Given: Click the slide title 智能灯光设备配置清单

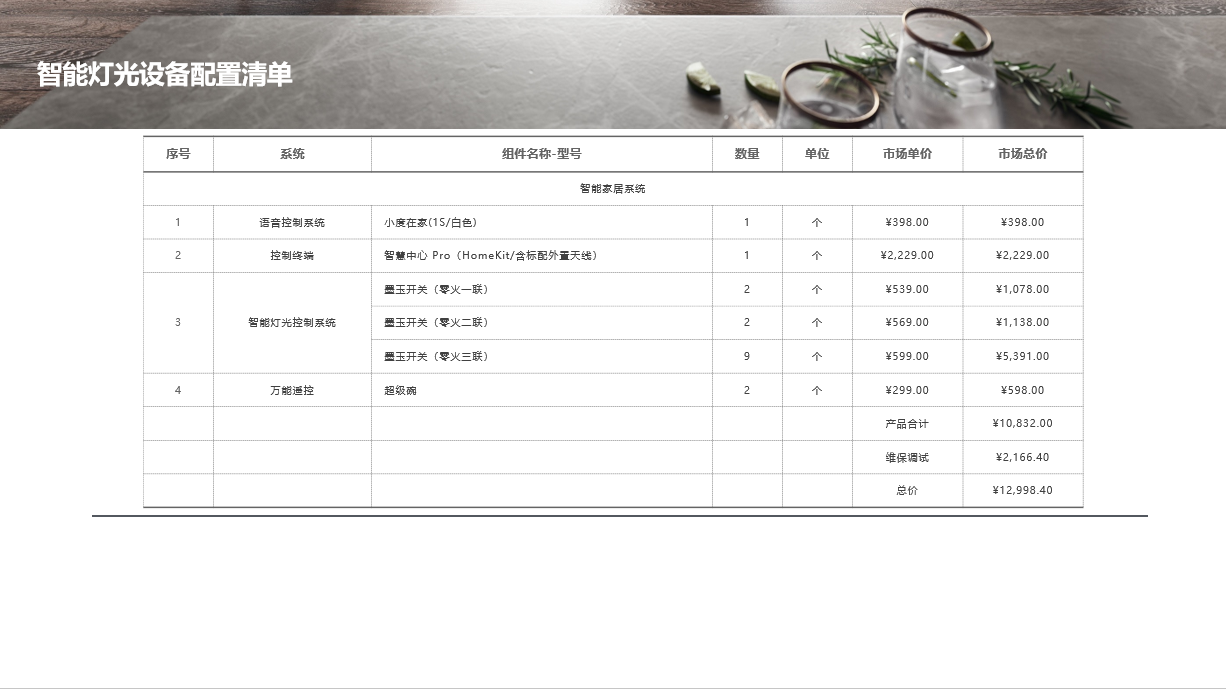Looking at the screenshot, I should pyautogui.click(x=165, y=75).
